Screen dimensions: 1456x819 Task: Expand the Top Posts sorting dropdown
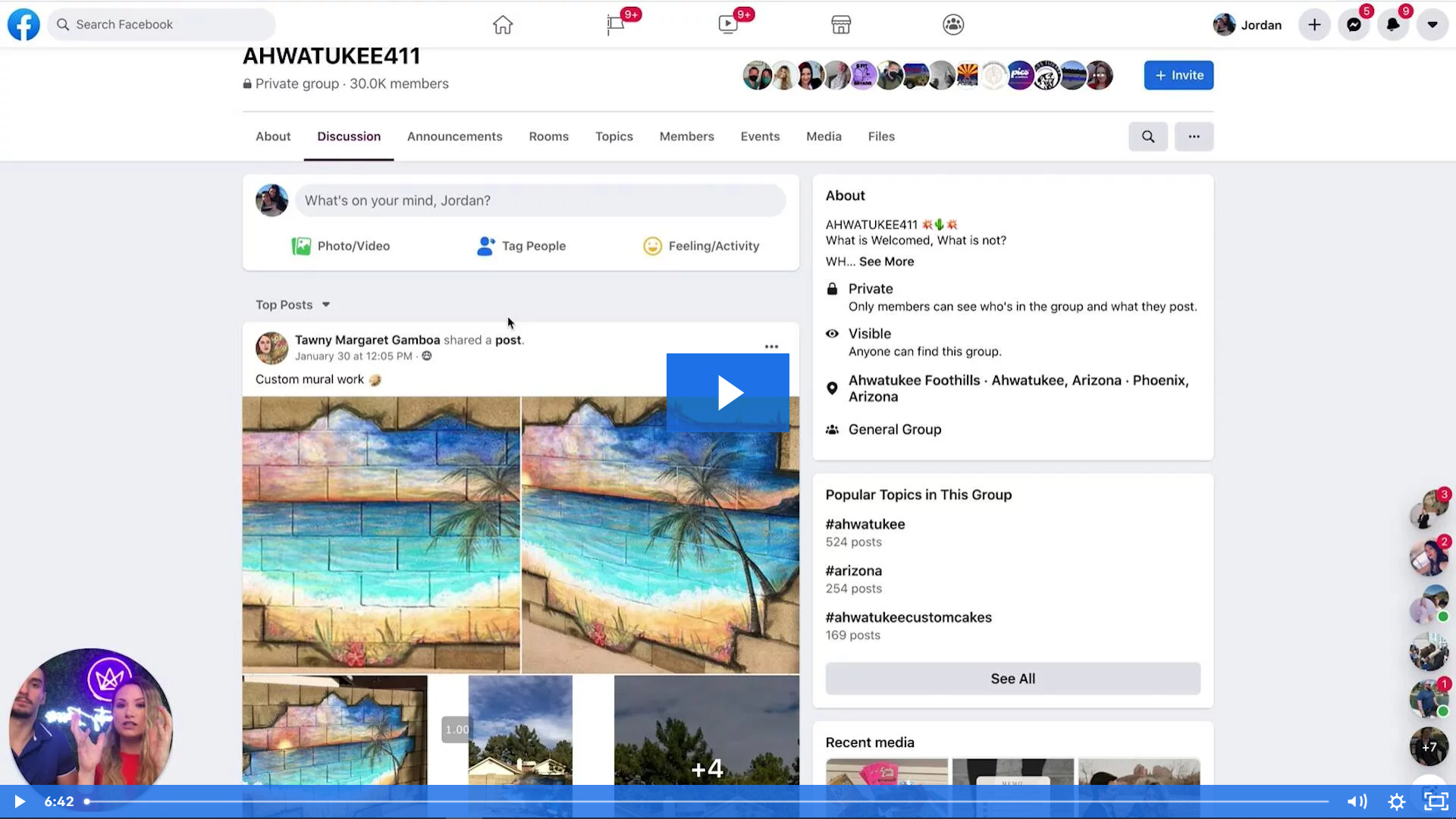(x=293, y=305)
